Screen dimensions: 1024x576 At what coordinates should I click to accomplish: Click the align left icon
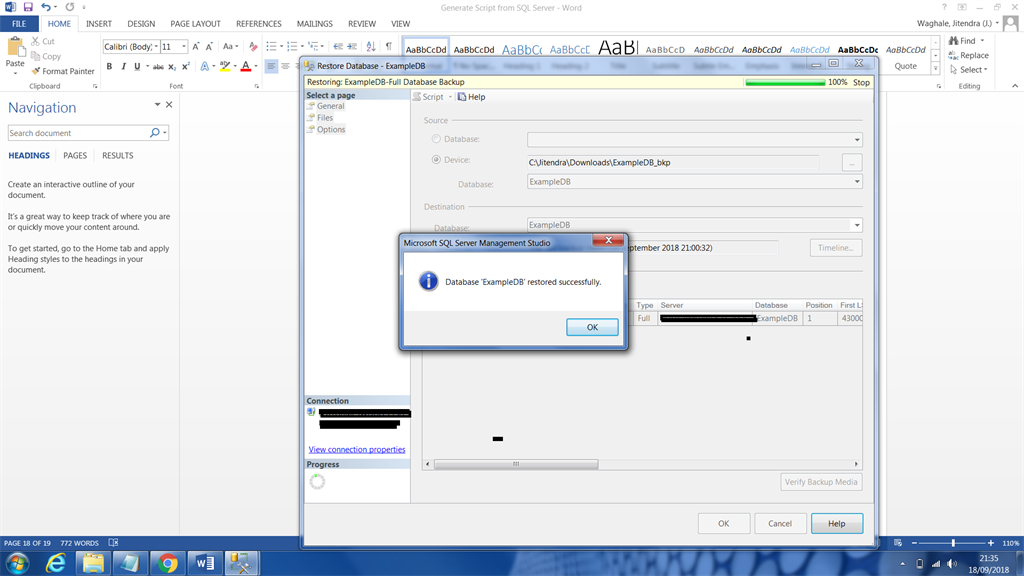click(271, 67)
